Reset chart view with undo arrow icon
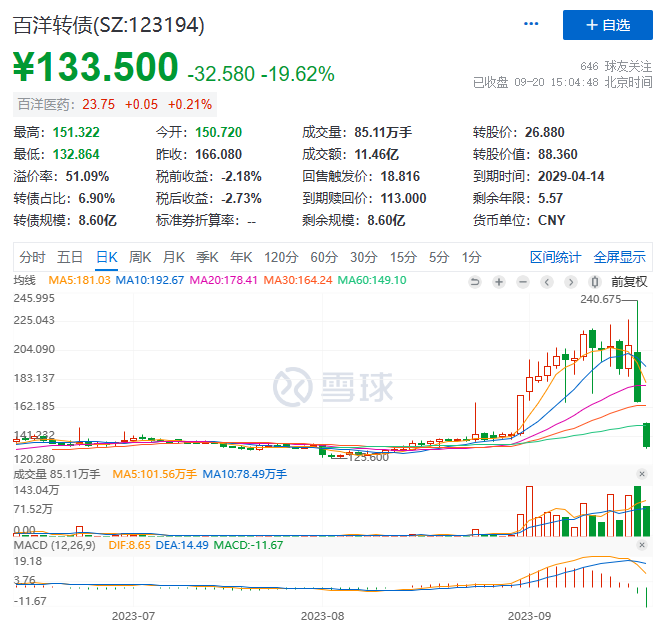 click(x=475, y=282)
